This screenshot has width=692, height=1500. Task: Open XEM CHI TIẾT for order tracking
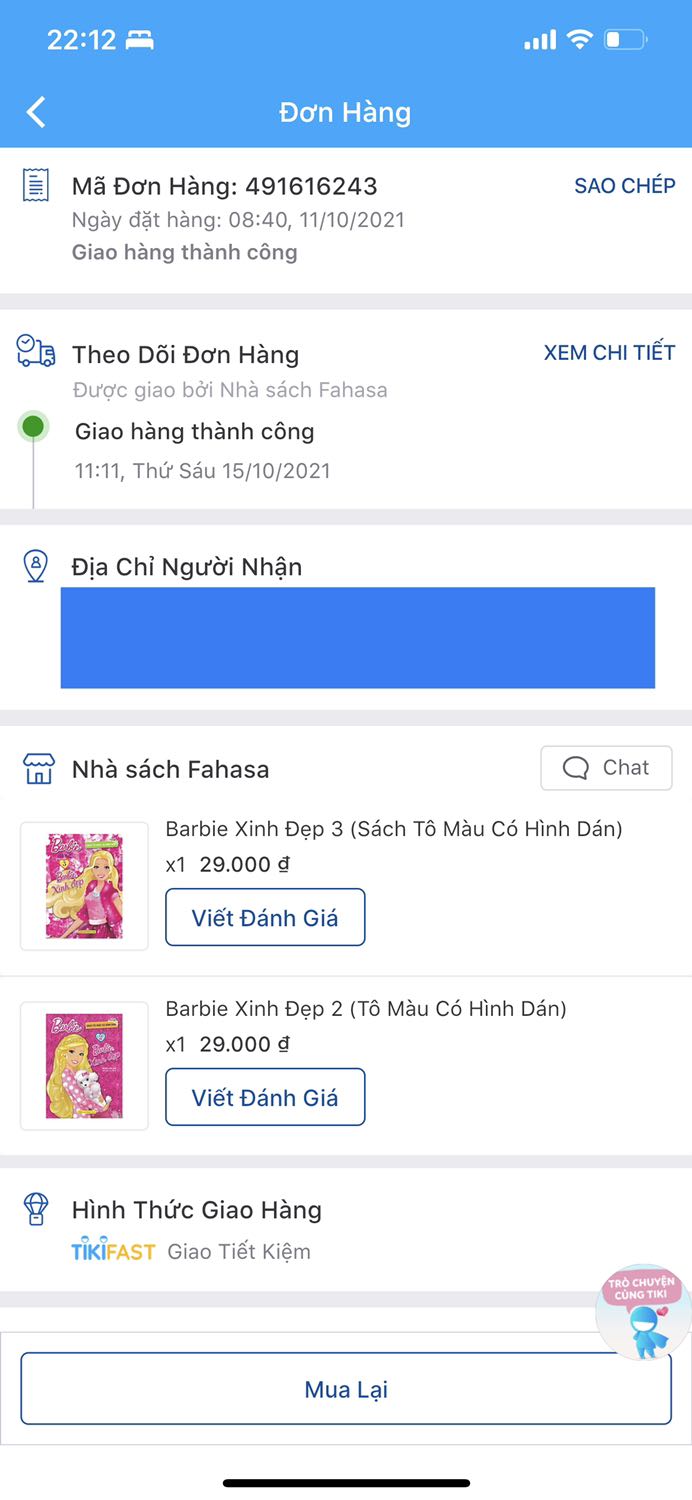[x=610, y=352]
